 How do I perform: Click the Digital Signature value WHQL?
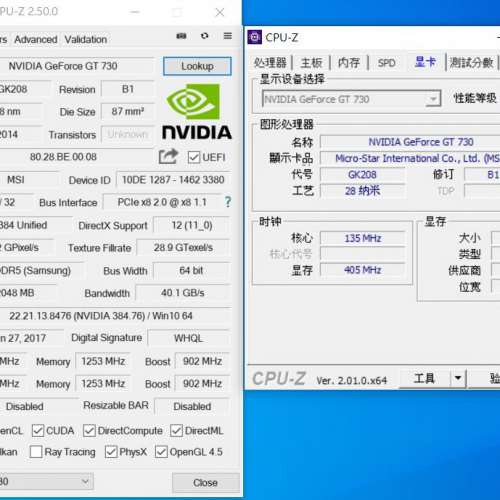(x=189, y=338)
